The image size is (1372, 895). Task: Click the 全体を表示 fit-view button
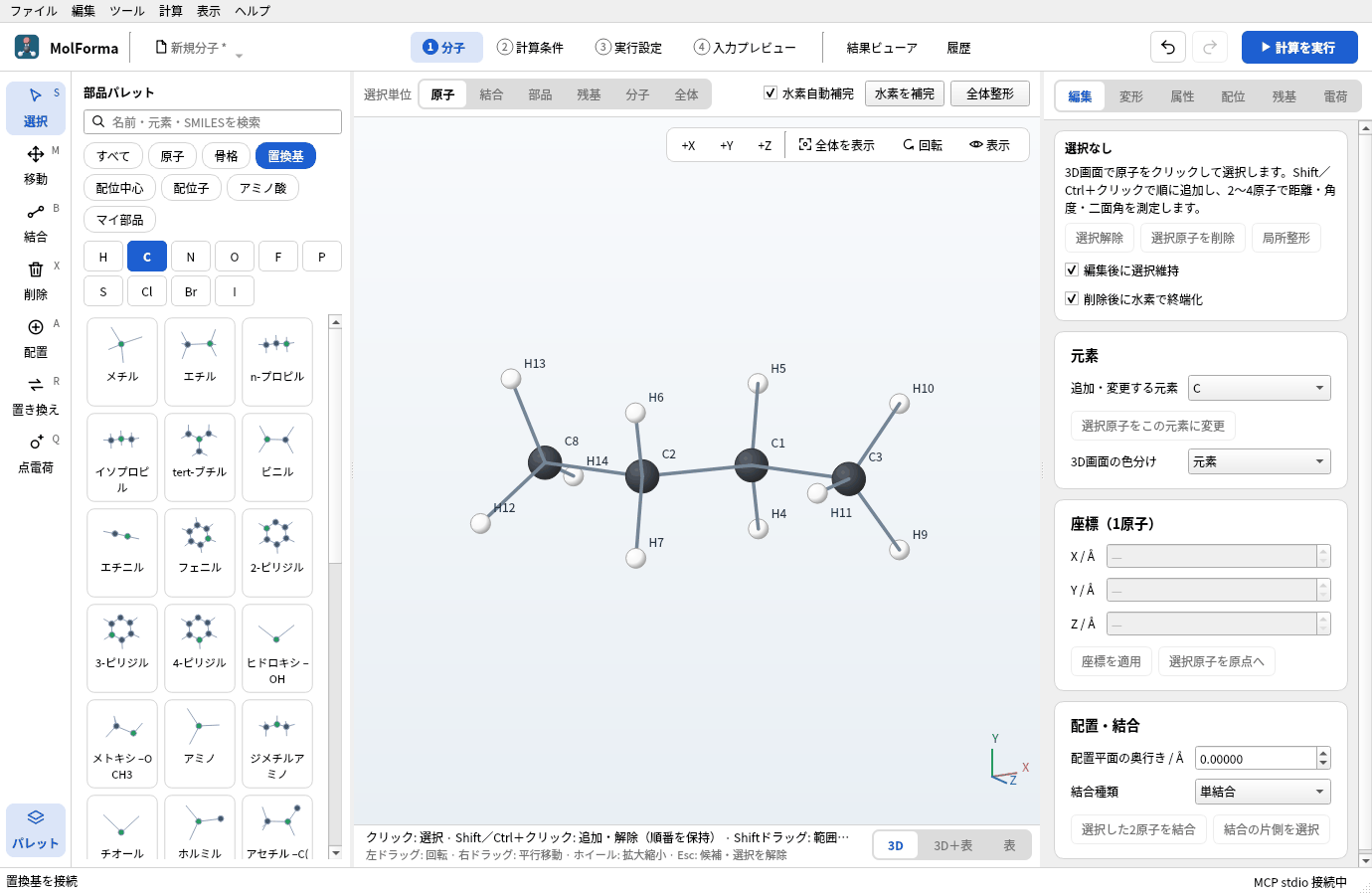coord(837,145)
